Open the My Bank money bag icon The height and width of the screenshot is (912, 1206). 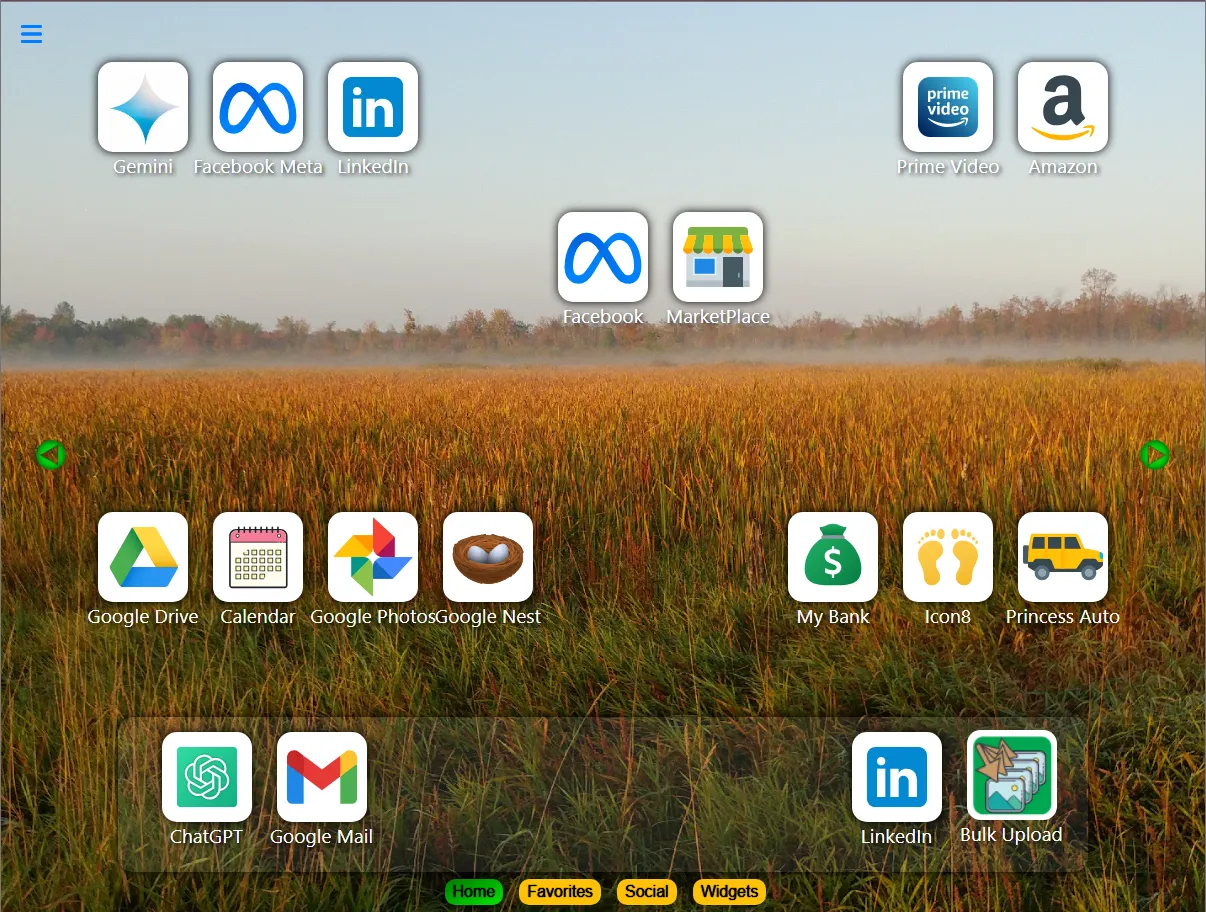[x=833, y=557]
